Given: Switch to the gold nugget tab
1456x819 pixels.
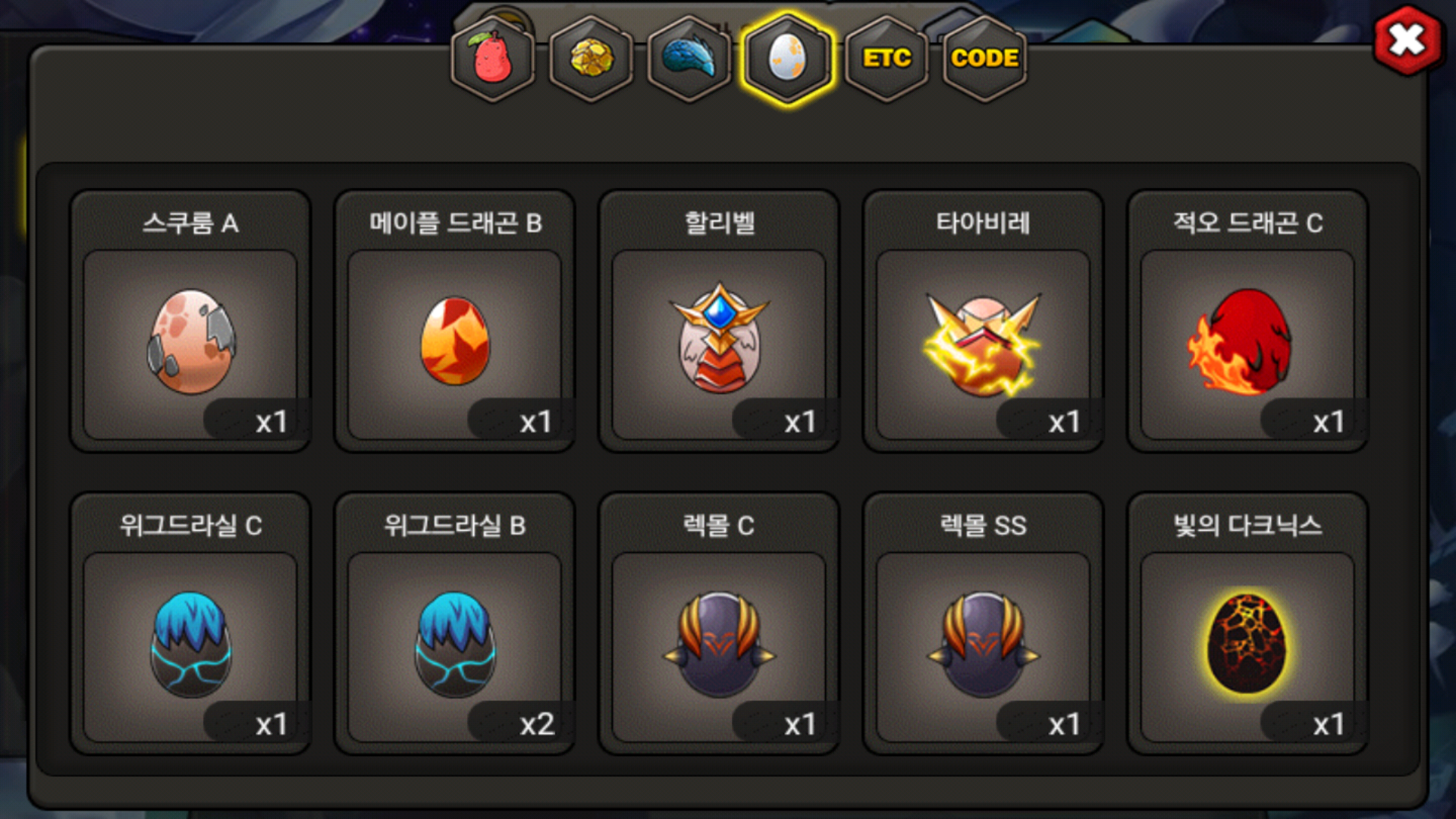Looking at the screenshot, I should [x=591, y=58].
